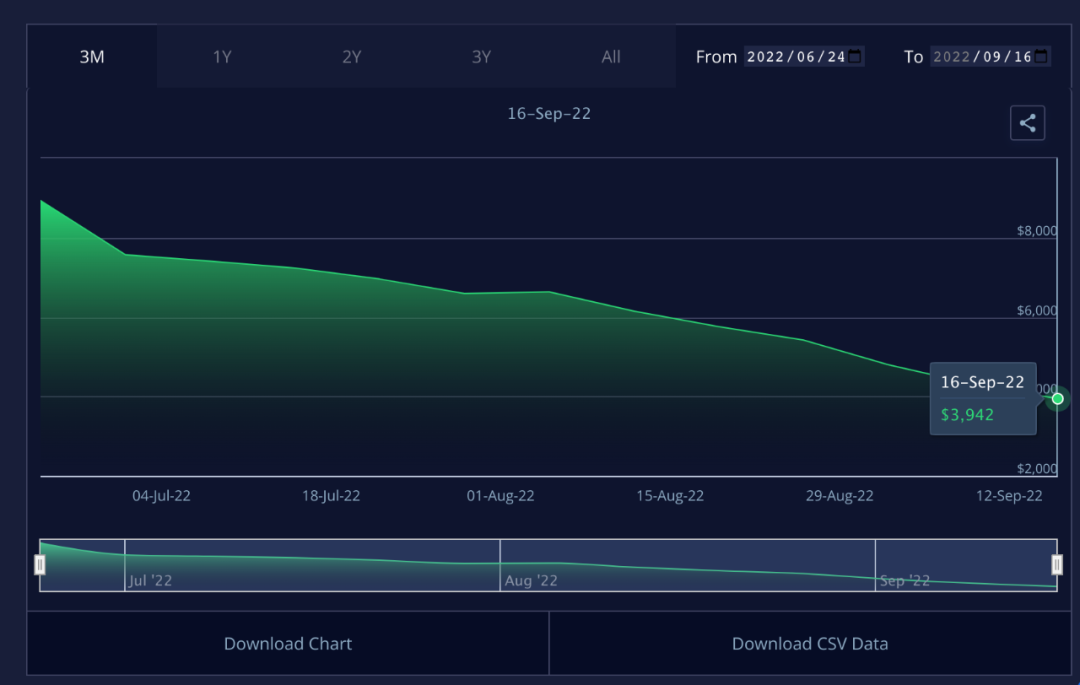Viewport: 1080px width, 685px height.
Task: Open the To date calendar picker icon
Action: (x=1041, y=57)
